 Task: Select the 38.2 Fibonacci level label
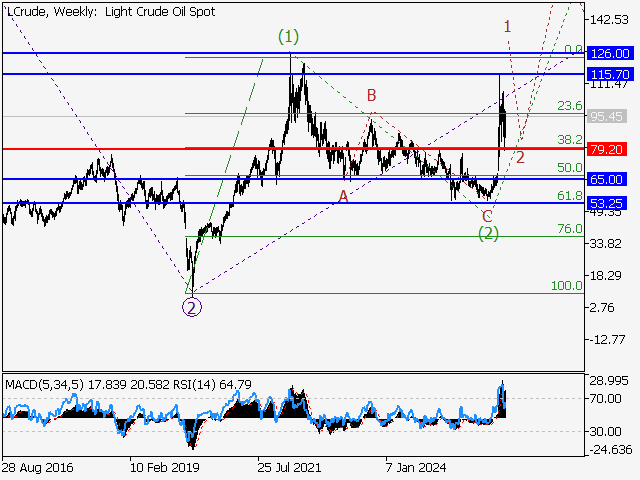569,140
